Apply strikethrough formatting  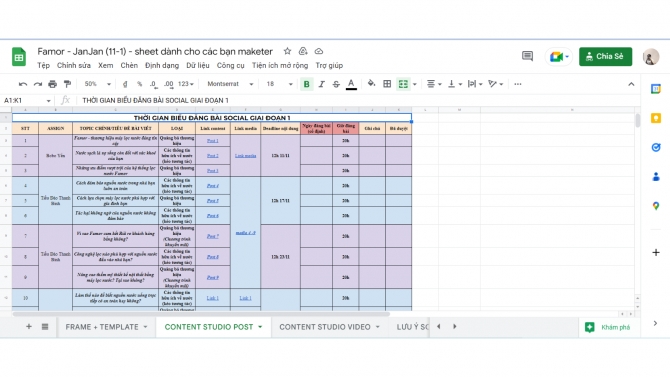pyautogui.click(x=336, y=84)
